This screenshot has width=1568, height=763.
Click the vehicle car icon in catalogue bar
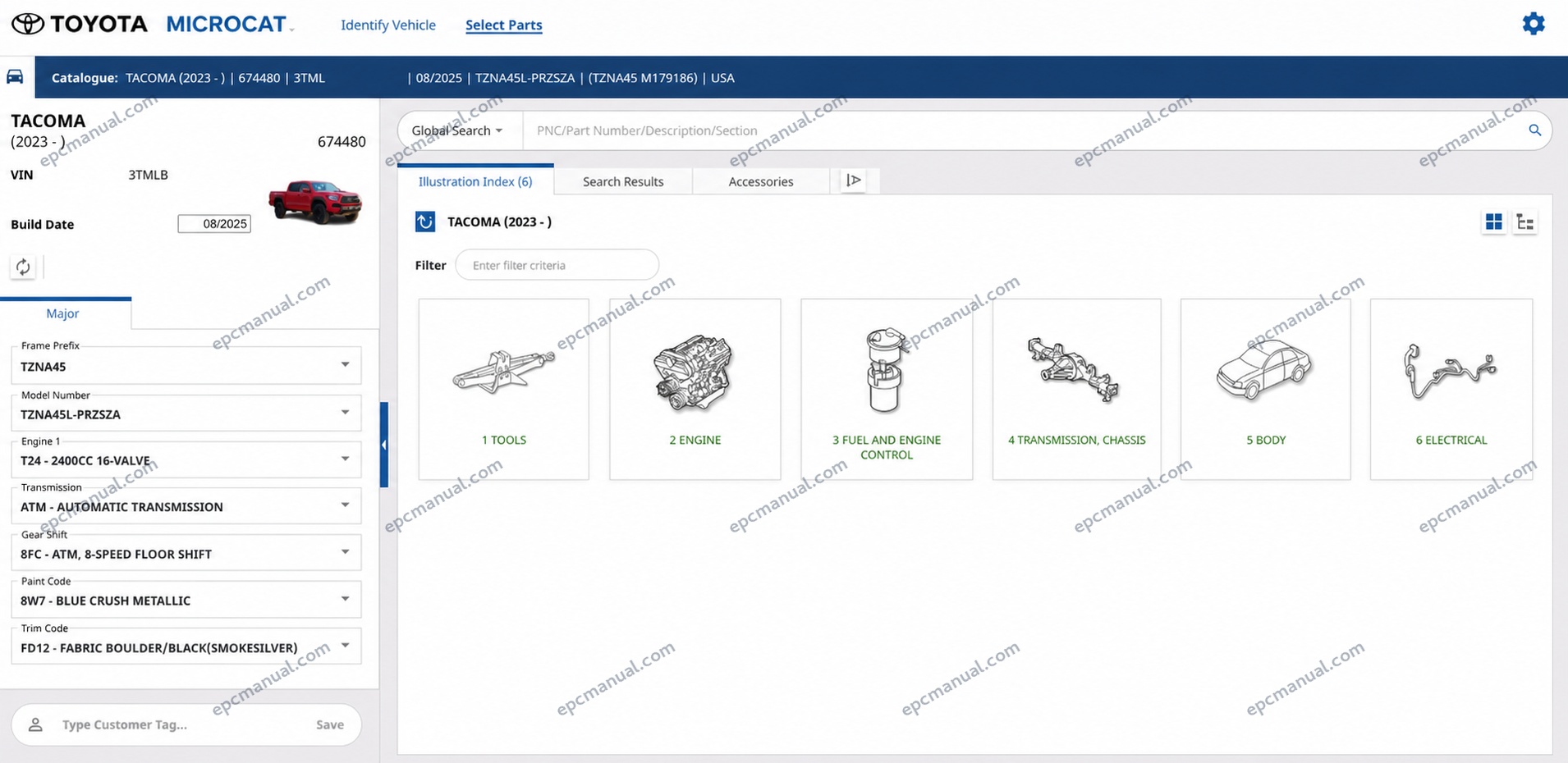[16, 77]
